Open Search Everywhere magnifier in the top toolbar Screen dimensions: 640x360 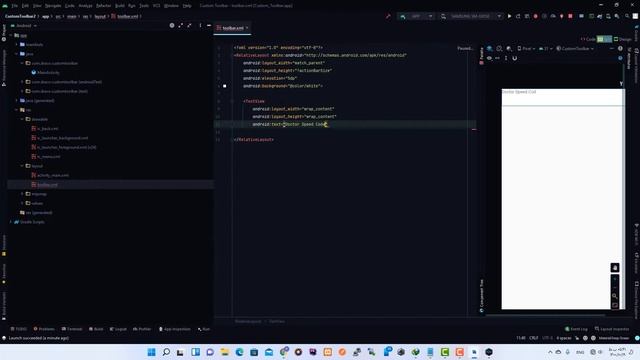point(627,16)
